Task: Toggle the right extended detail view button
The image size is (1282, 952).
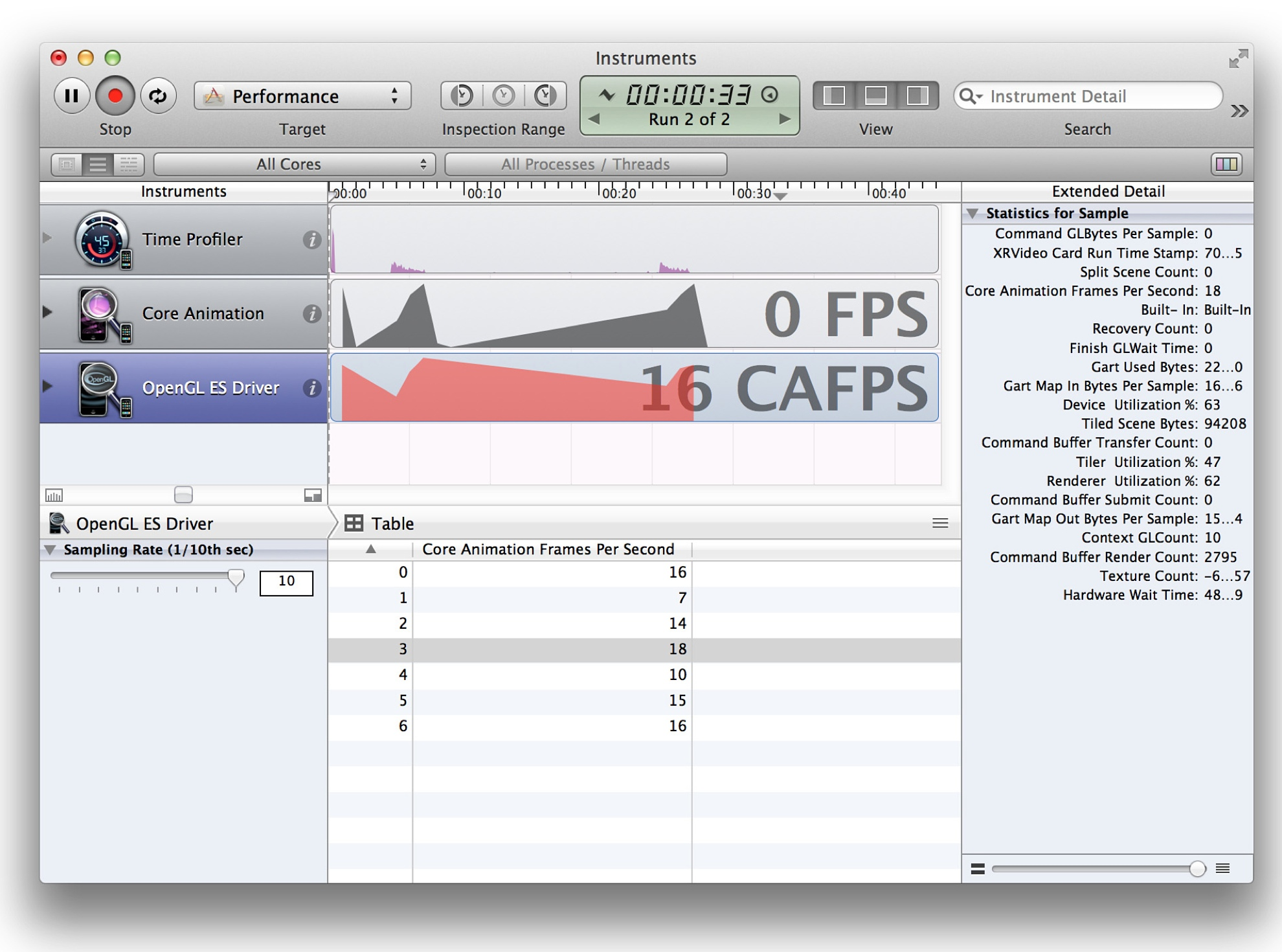Action: tap(917, 96)
